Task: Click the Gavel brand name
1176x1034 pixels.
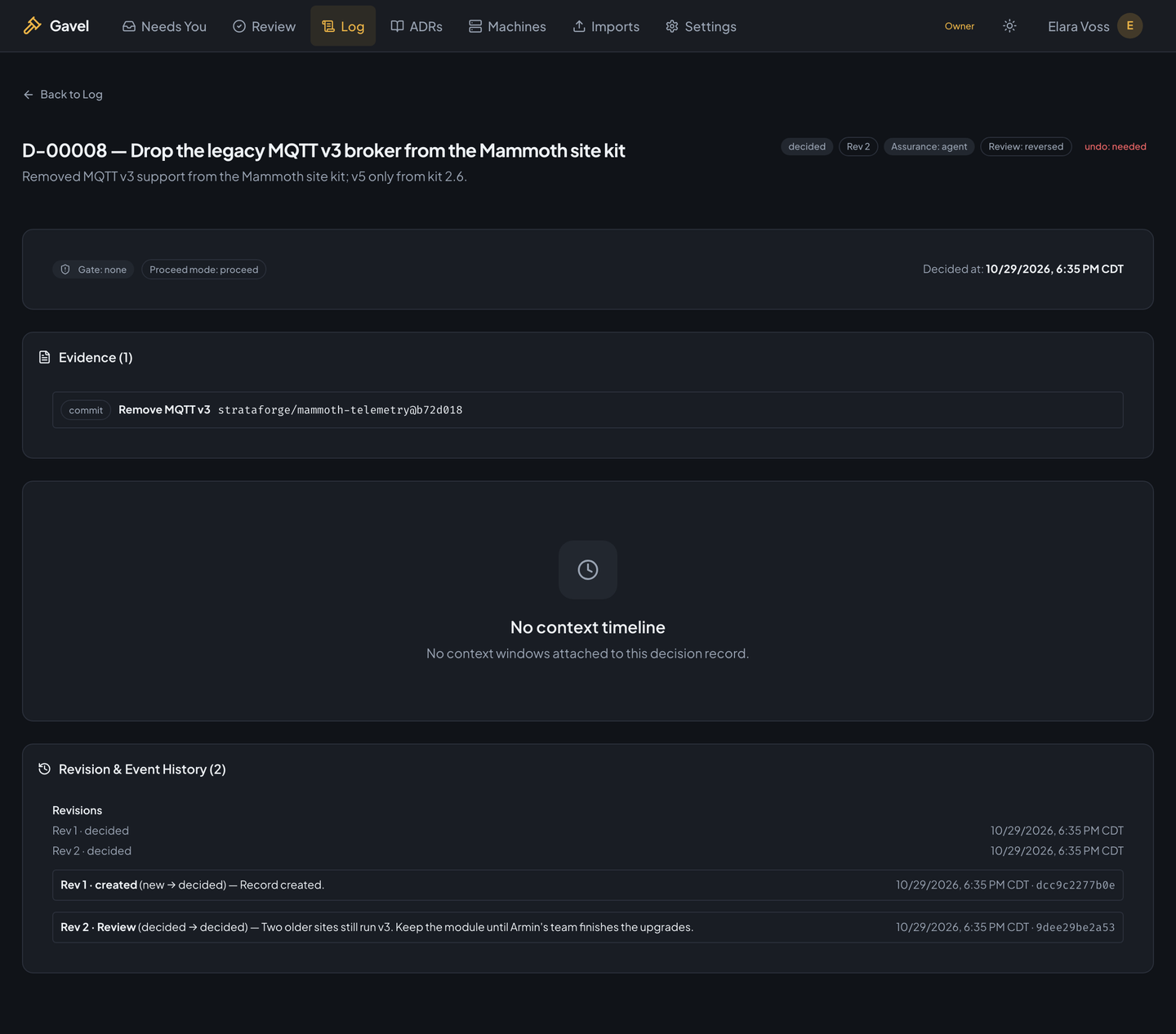Action: coord(69,26)
